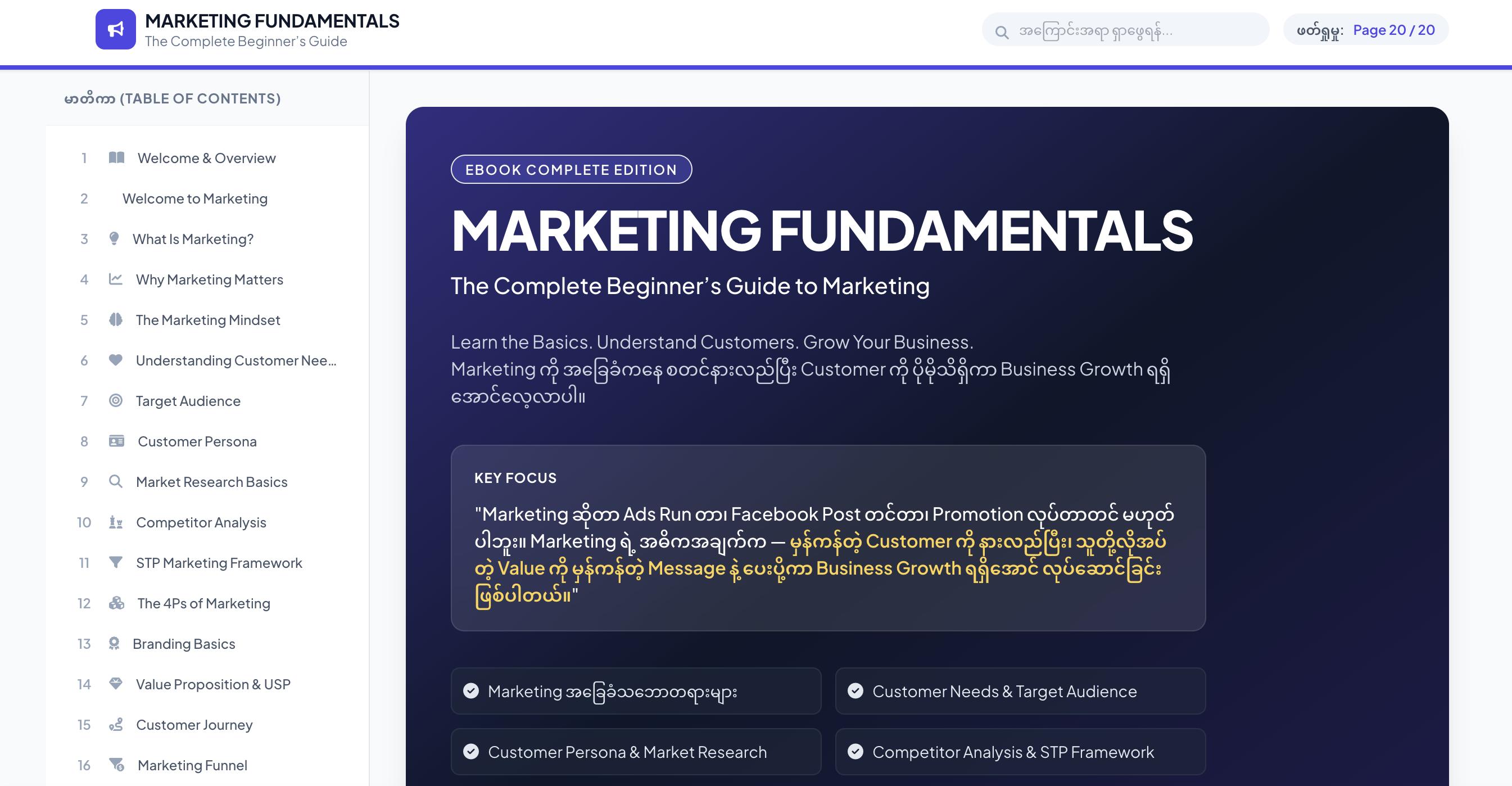The width and height of the screenshot is (1512, 786).
Task: Click the TABLE OF CONTENTS heading
Action: pos(173,98)
